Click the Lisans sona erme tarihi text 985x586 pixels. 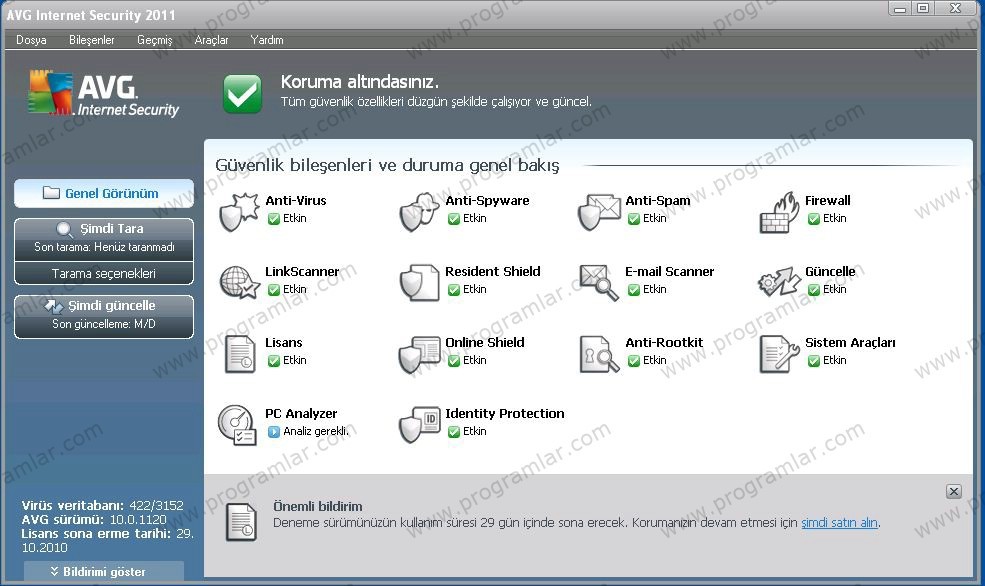pyautogui.click(x=107, y=540)
